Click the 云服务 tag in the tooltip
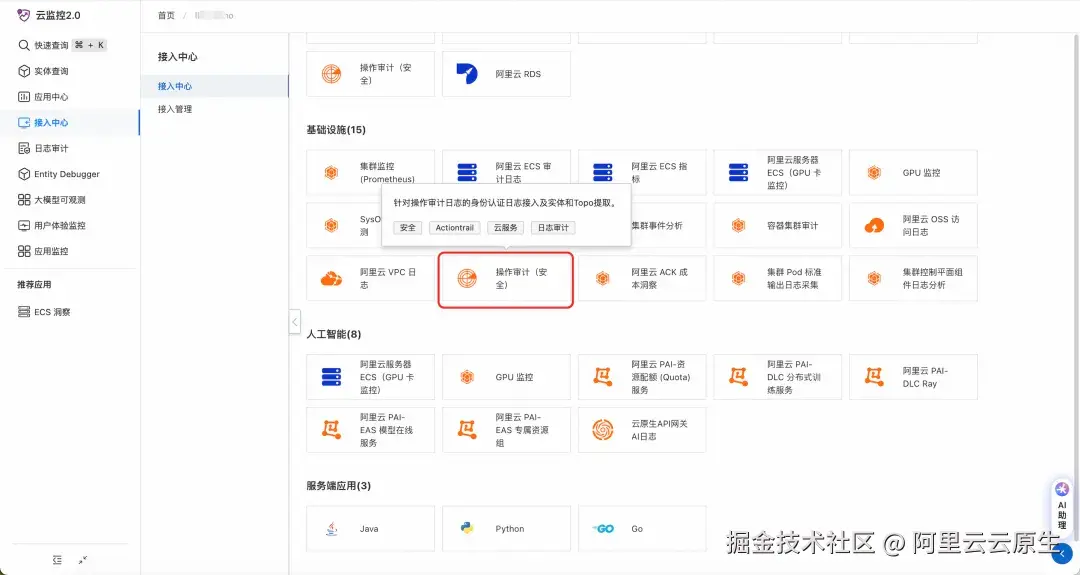 506,228
